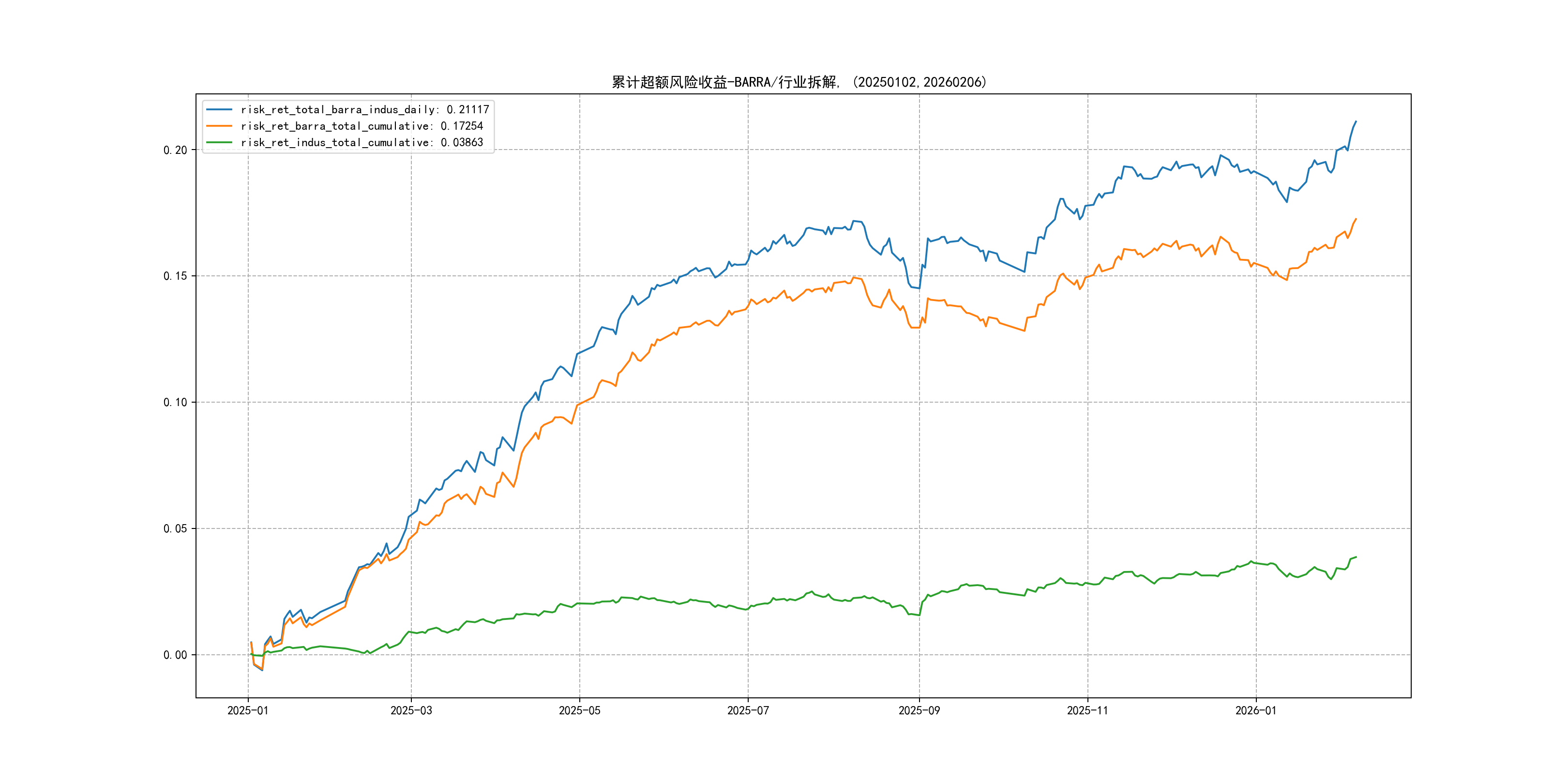Select risk_ret_indus_total_cumulative legend label
1568x784 pixels.
(x=362, y=142)
